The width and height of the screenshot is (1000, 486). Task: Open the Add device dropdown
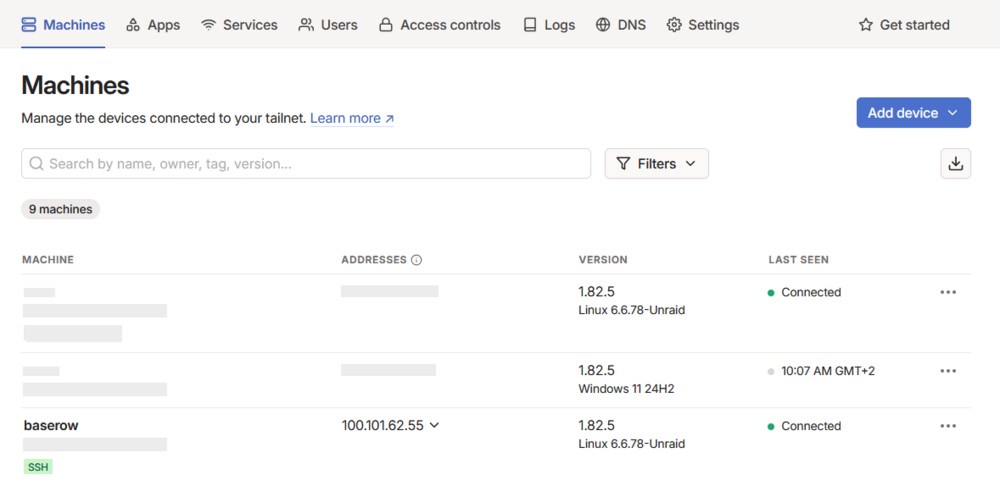913,113
